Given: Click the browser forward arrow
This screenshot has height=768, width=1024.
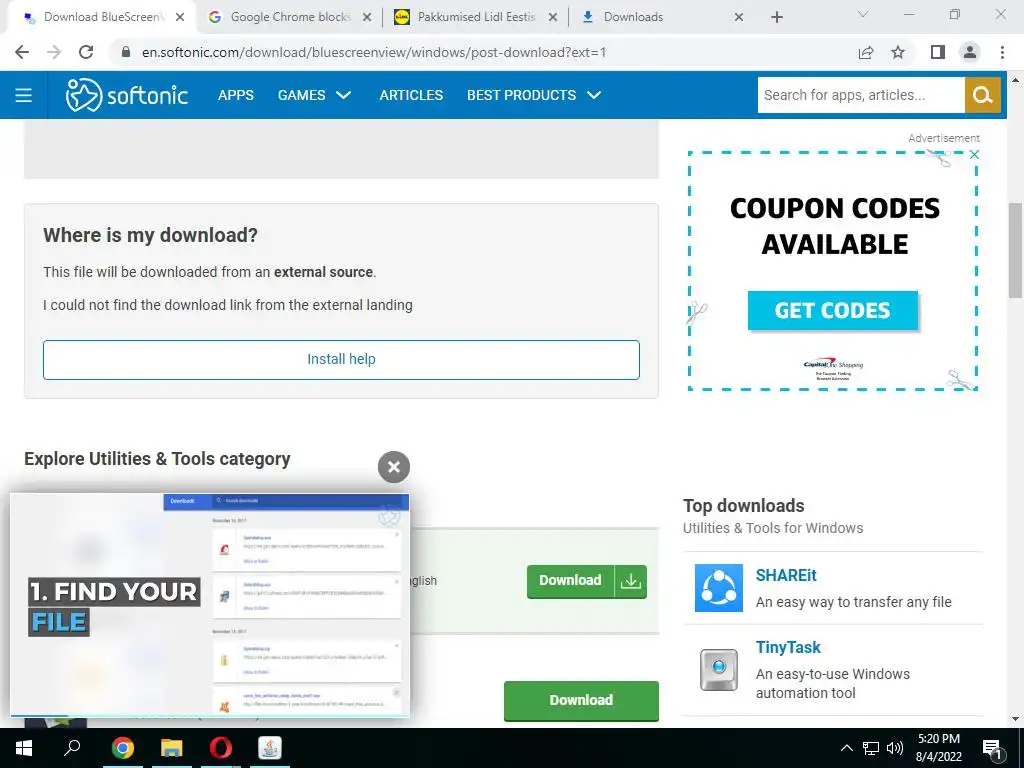Looking at the screenshot, I should (54, 52).
